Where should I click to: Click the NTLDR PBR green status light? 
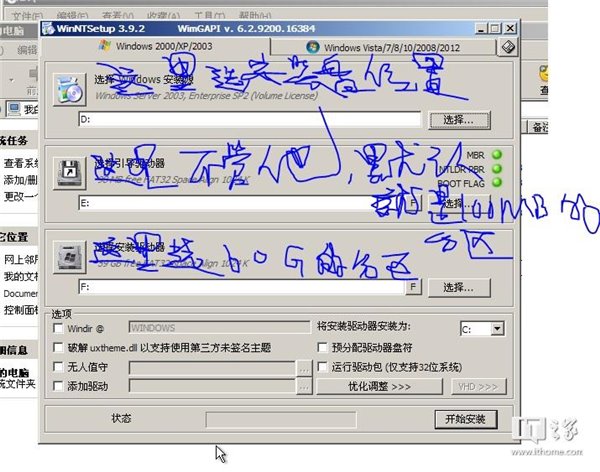click(497, 169)
